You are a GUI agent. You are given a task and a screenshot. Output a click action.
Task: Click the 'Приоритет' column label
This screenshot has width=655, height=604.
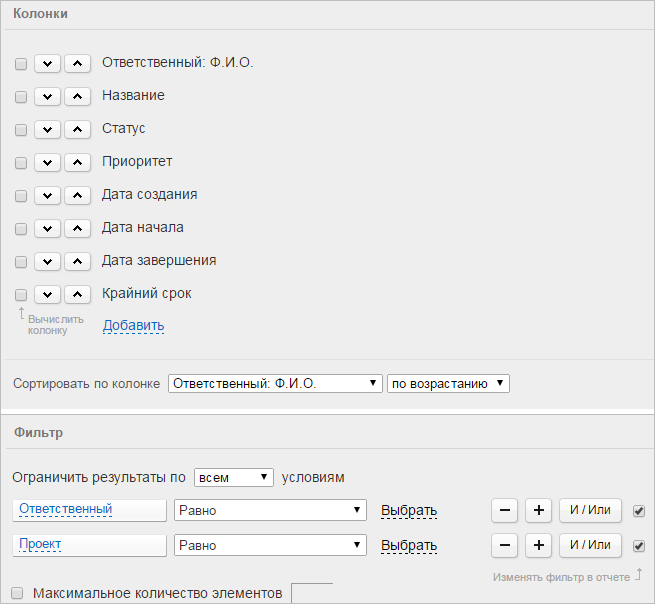(137, 162)
